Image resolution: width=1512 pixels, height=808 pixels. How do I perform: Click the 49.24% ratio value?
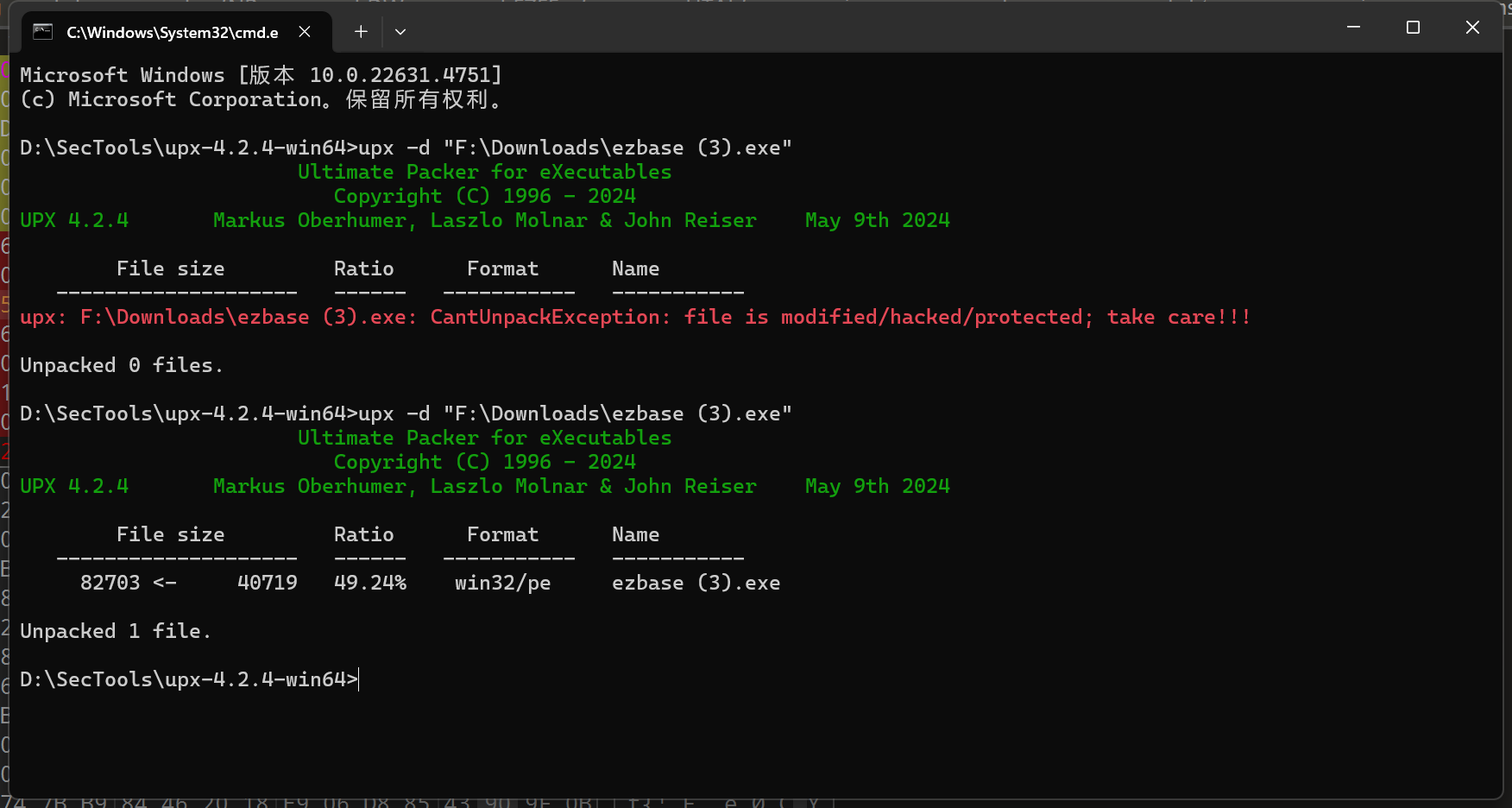pyautogui.click(x=369, y=584)
